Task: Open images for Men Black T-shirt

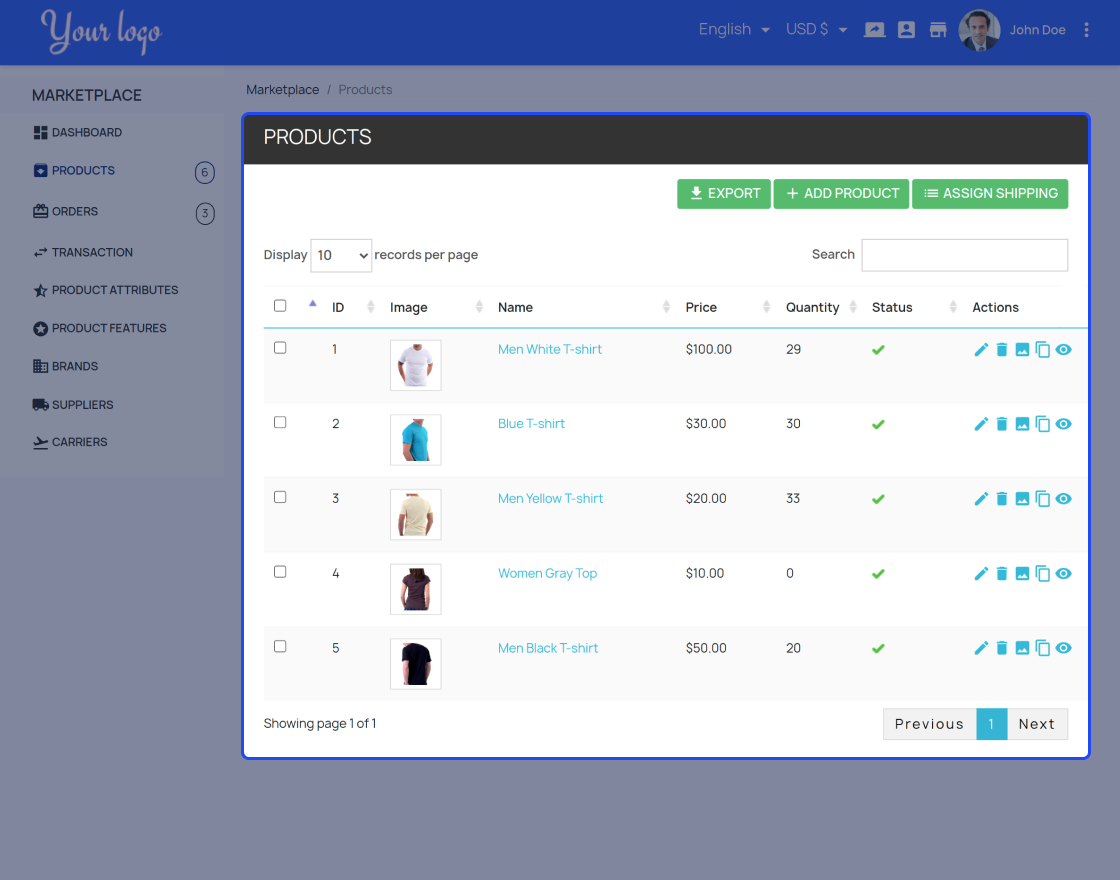Action: click(x=1022, y=648)
